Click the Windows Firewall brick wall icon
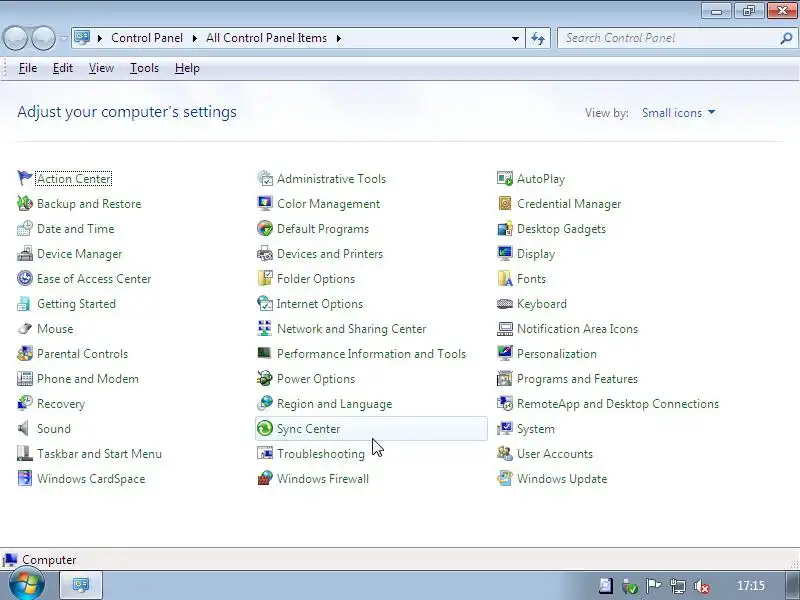Image resolution: width=800 pixels, height=600 pixels. tap(265, 478)
